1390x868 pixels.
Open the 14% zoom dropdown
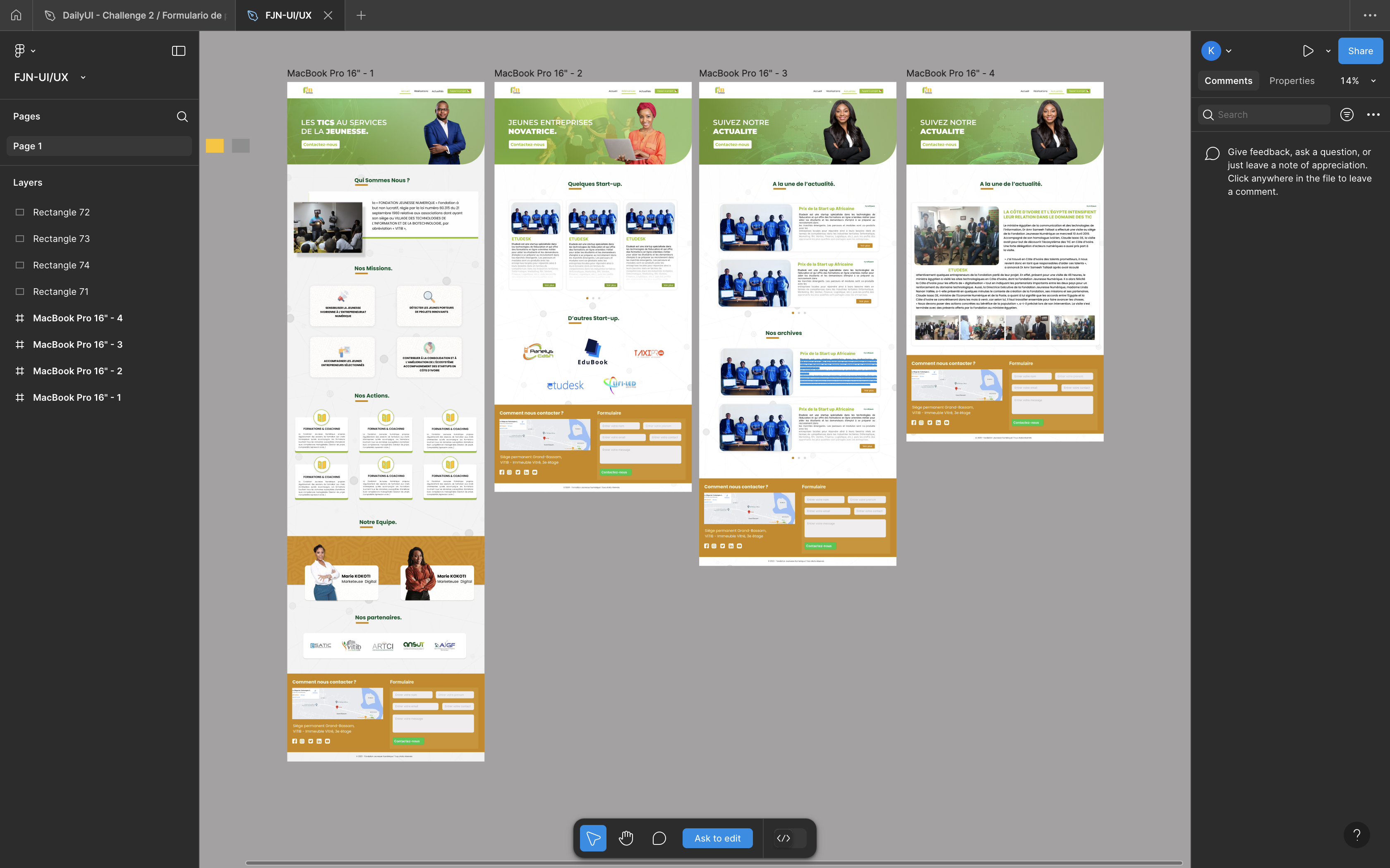coord(1357,81)
